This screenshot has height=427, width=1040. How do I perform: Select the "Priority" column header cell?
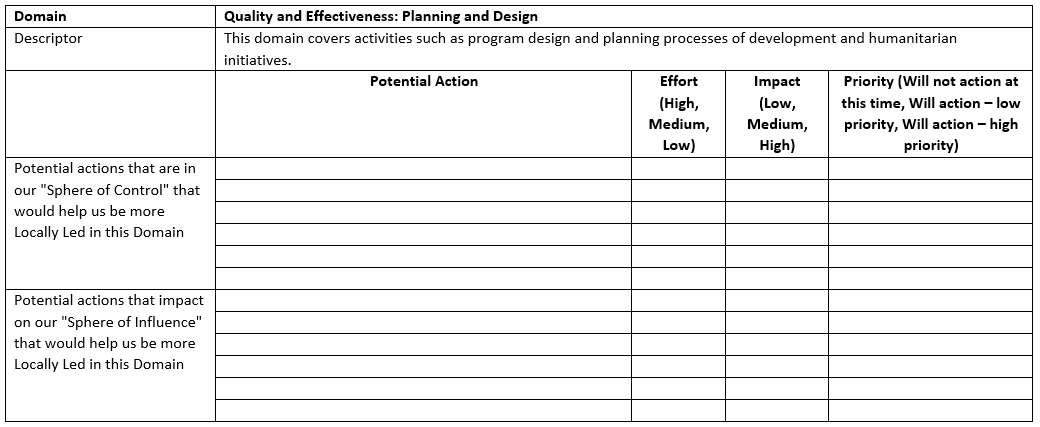pyautogui.click(x=929, y=113)
